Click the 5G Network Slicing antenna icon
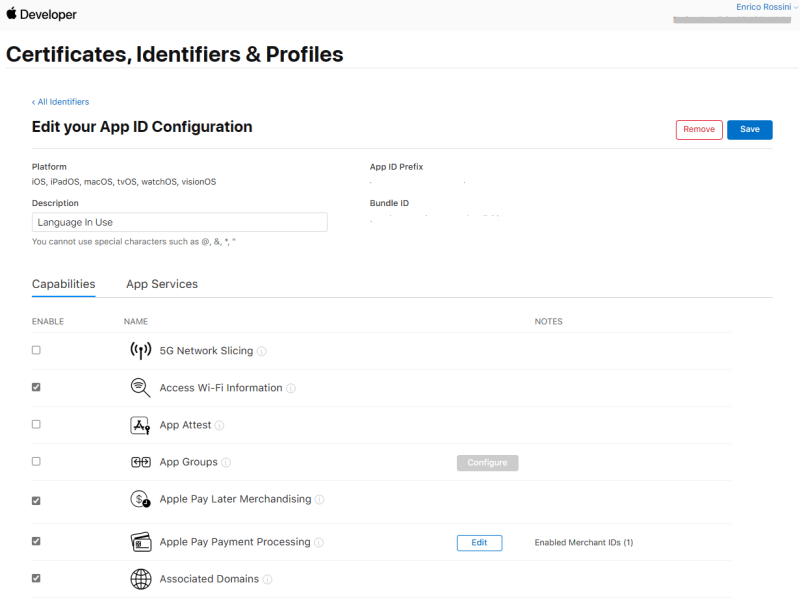Screen dimensions: 800x598 tap(140, 351)
